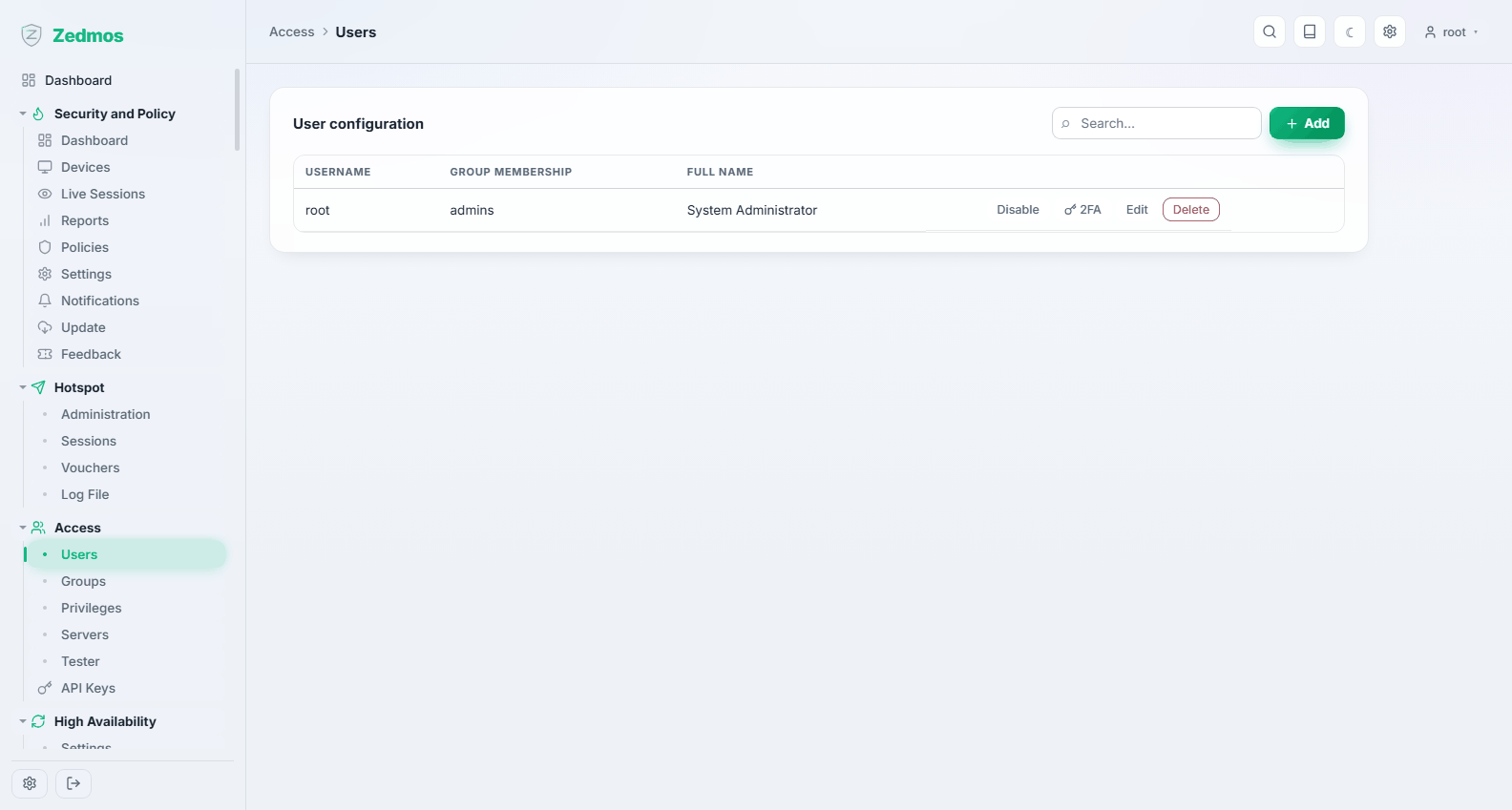Open Policies page
The image size is (1512, 810).
pos(84,247)
